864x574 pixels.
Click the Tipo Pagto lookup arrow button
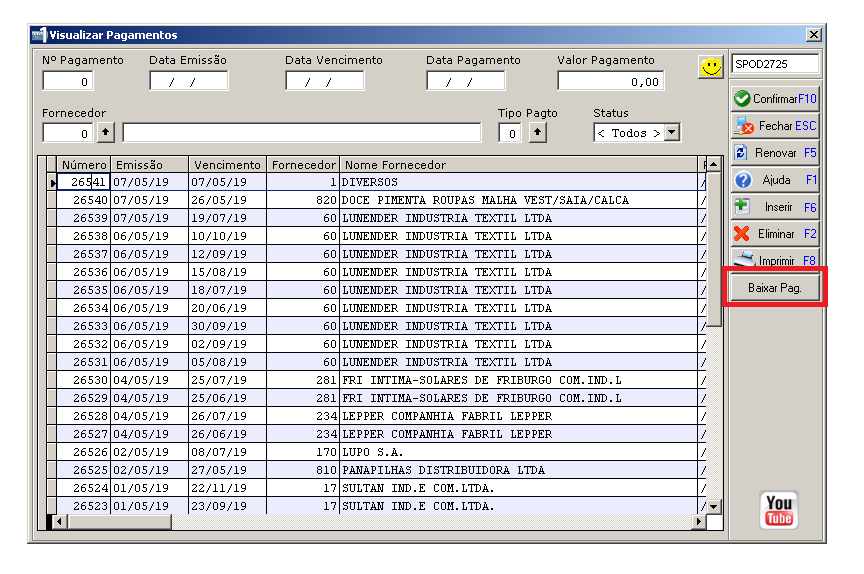[x=538, y=133]
